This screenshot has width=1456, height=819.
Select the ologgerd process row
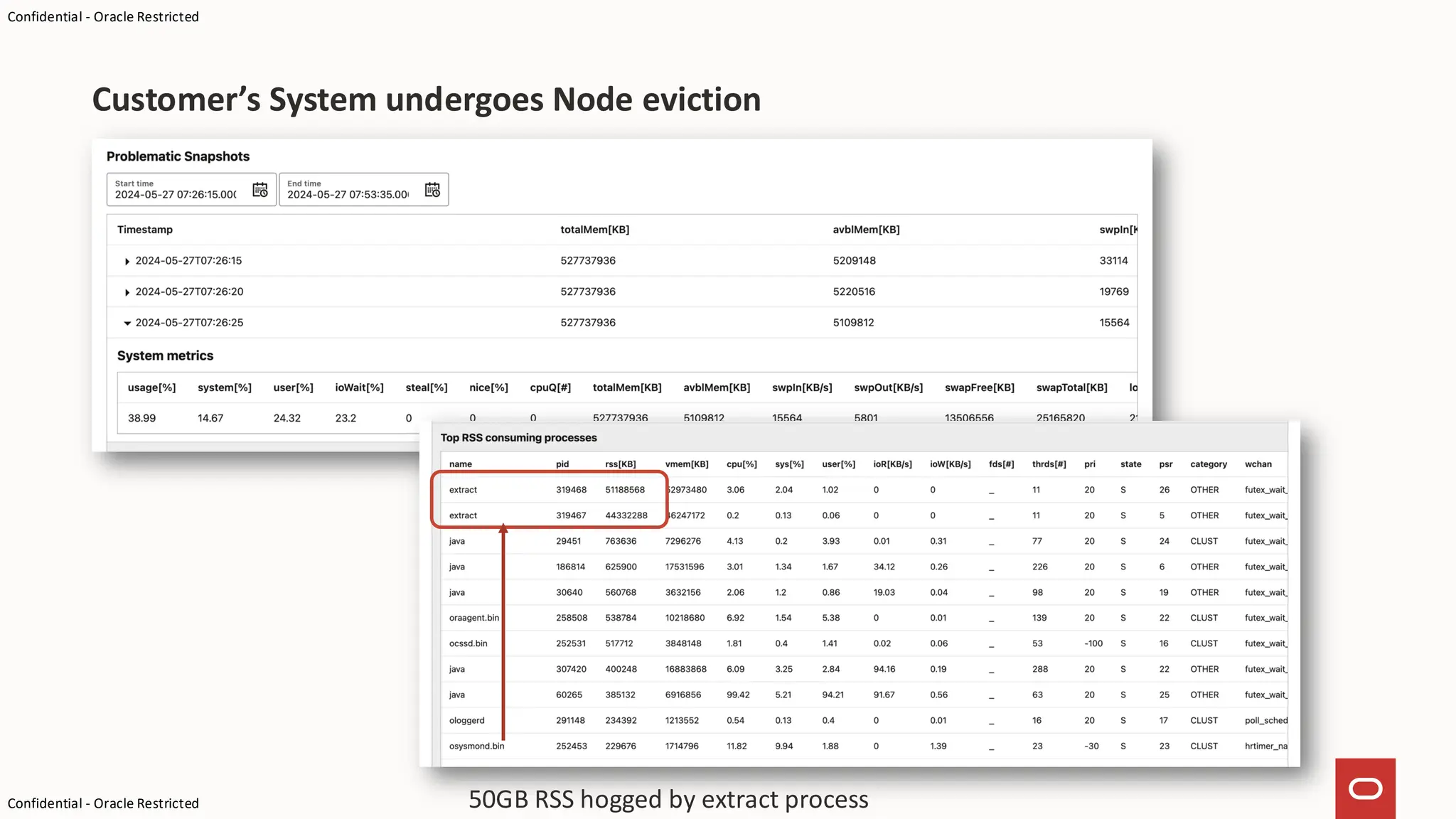coord(864,720)
